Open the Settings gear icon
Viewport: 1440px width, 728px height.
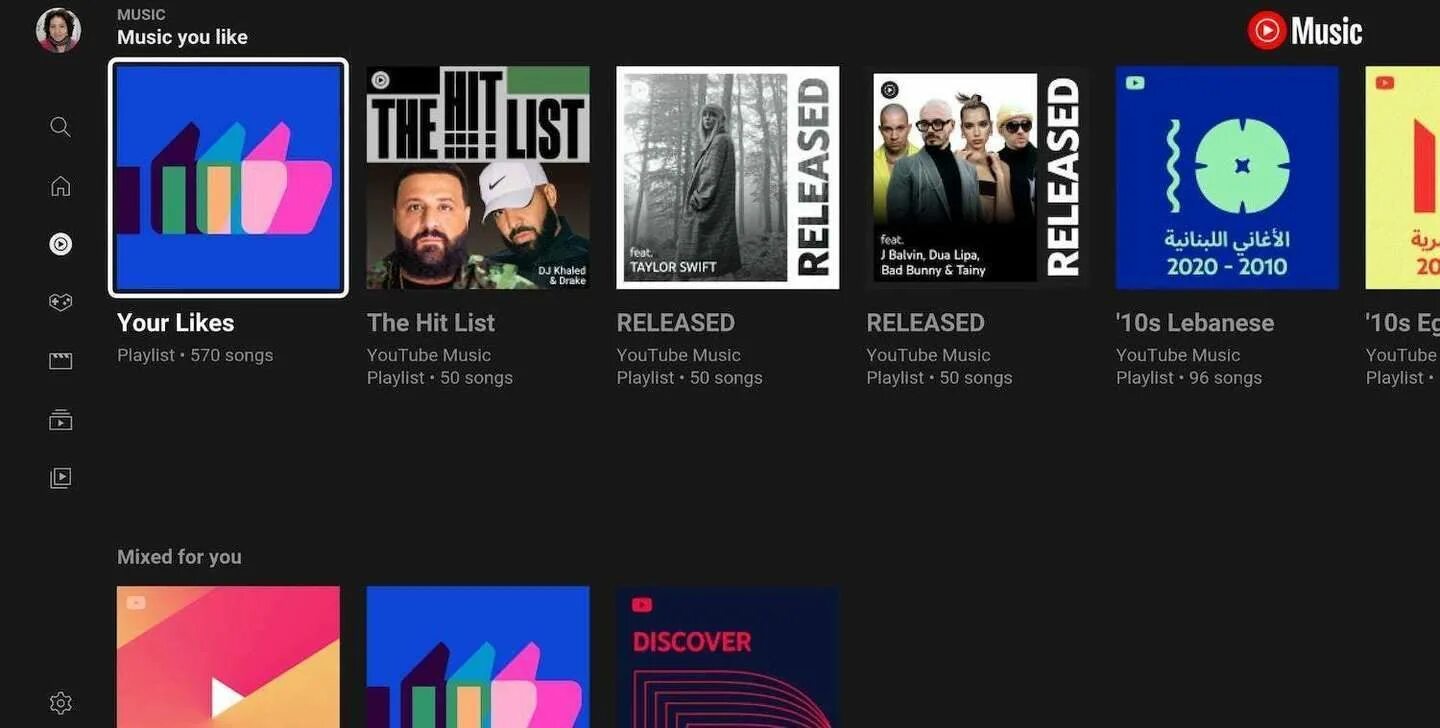coord(60,703)
